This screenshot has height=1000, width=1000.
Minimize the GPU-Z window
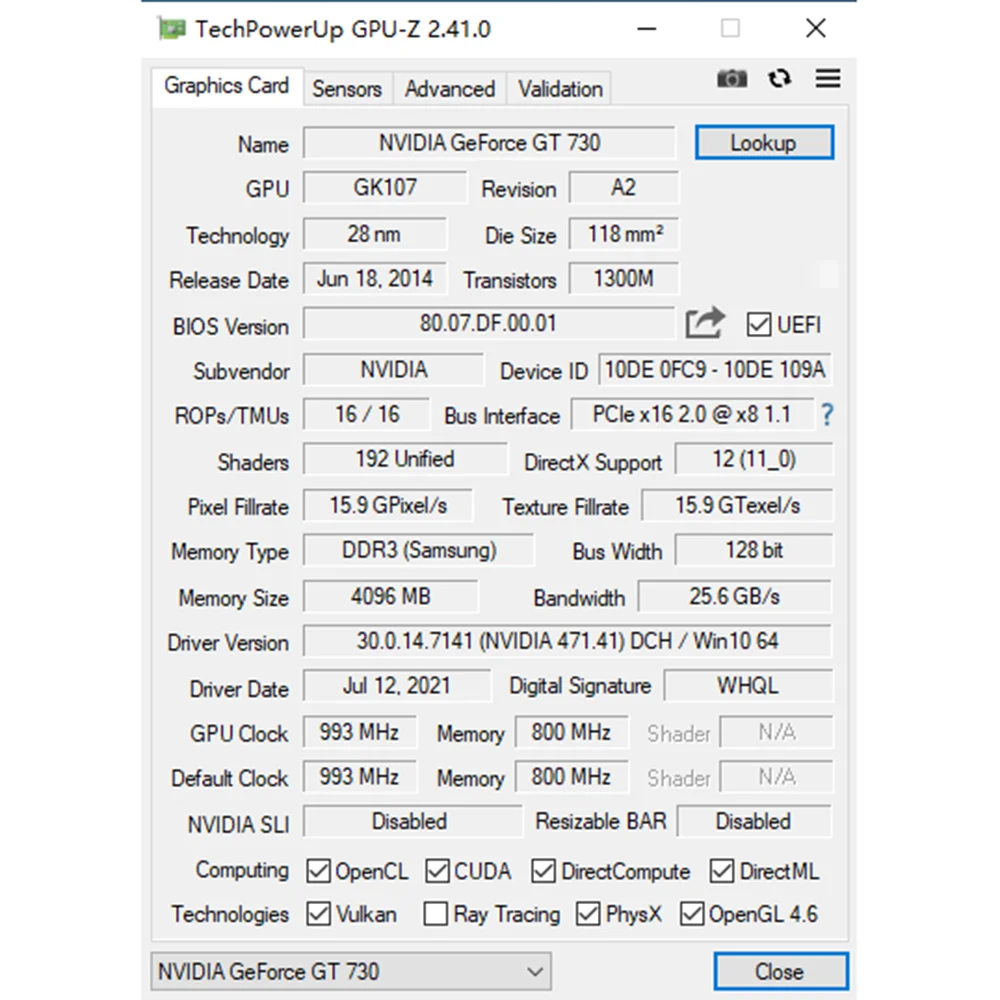[647, 29]
